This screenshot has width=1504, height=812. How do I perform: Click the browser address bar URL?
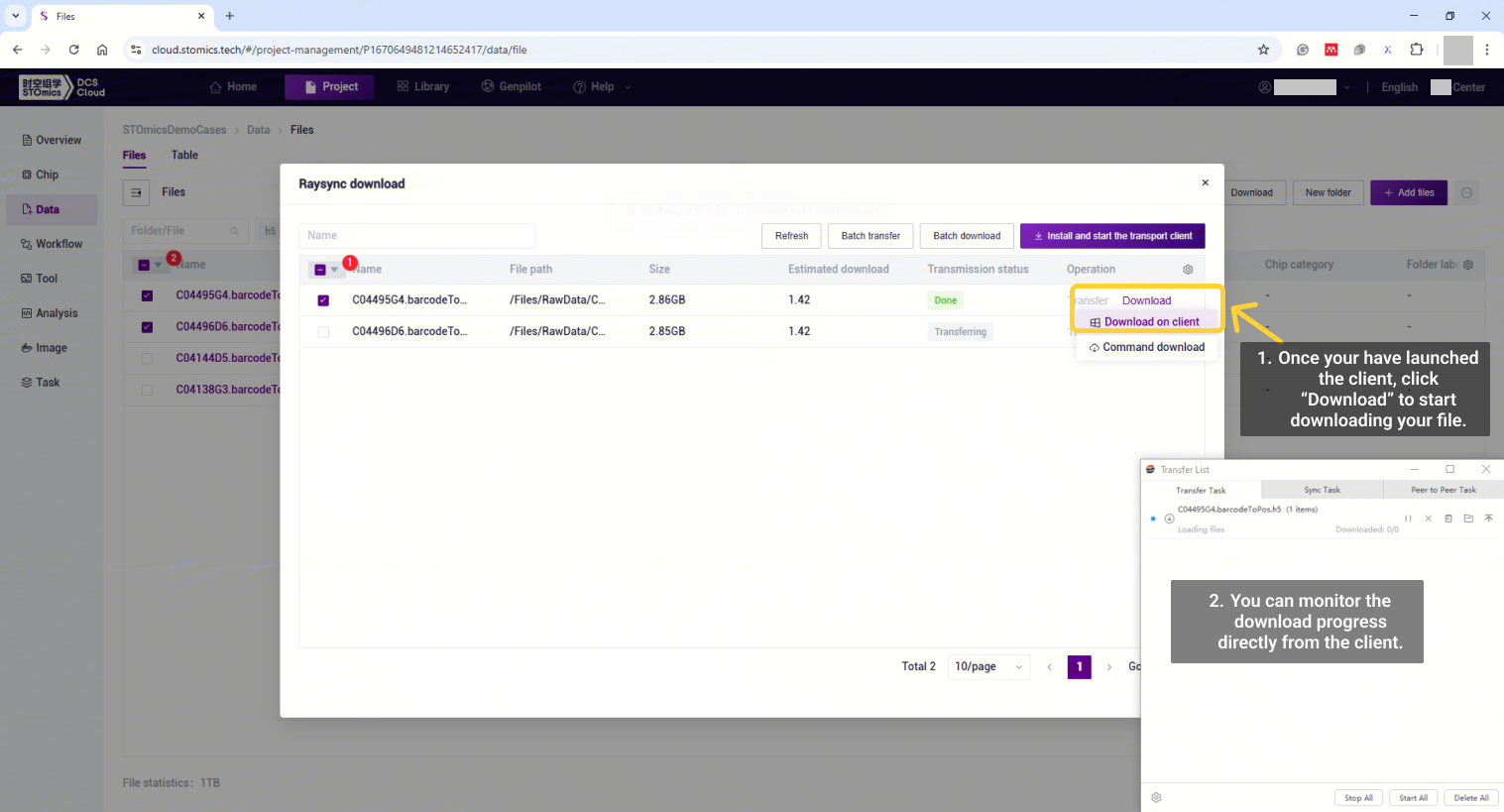click(339, 50)
